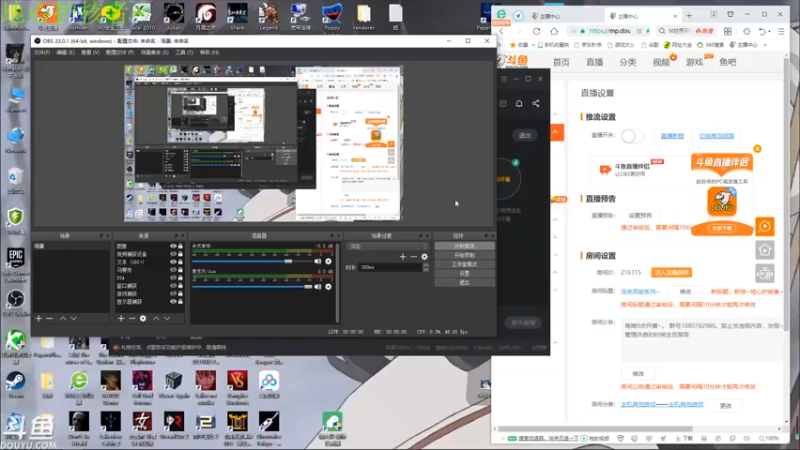This screenshot has height=450, width=800.
Task: Turn on the 直播开关 switch
Action: (x=632, y=136)
